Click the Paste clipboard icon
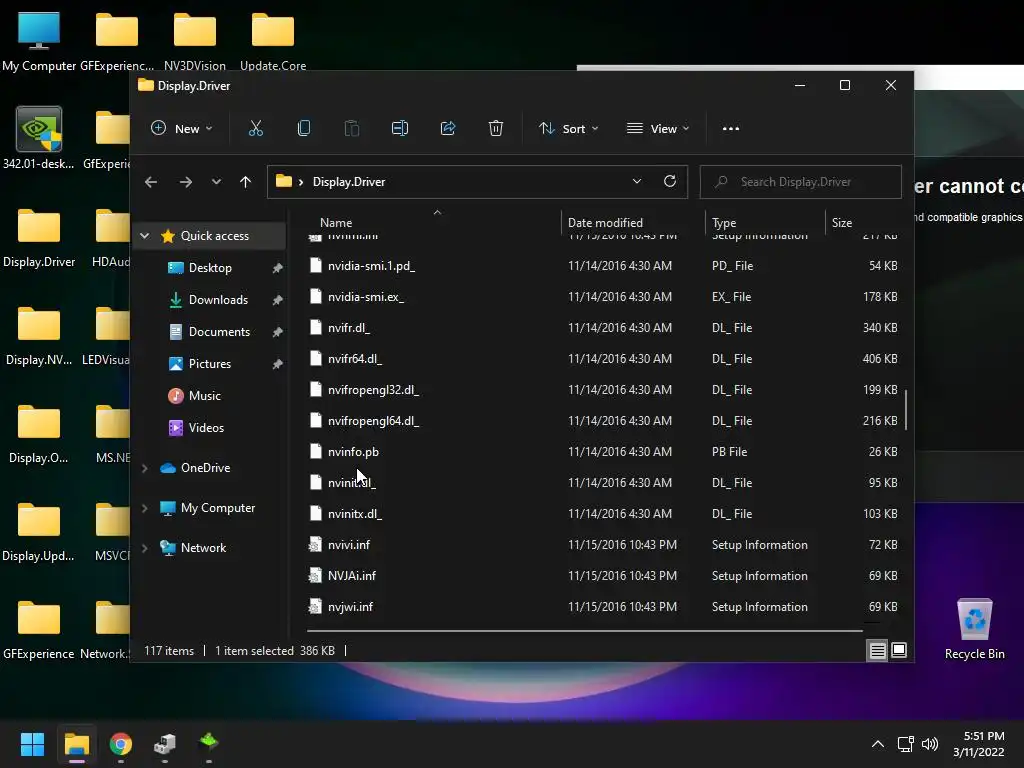Screen dimensions: 1024x768 351,129
